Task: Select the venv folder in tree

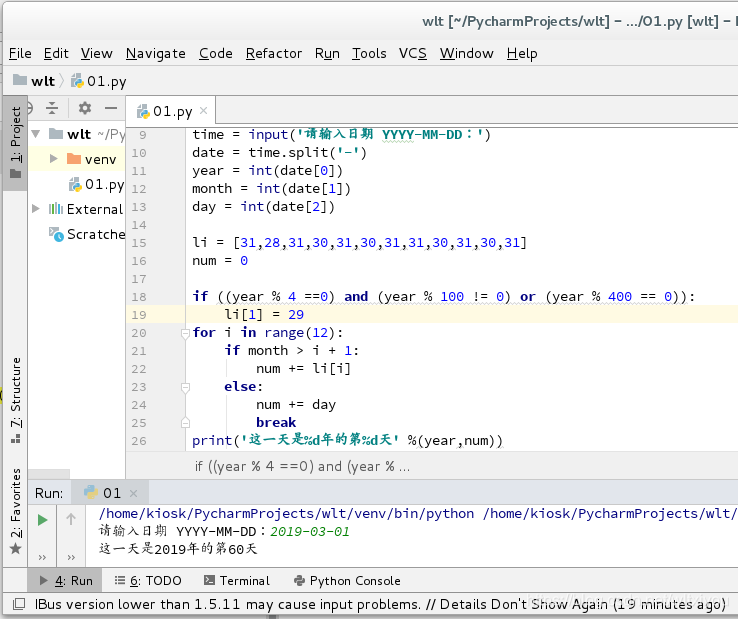Action: pos(92,159)
